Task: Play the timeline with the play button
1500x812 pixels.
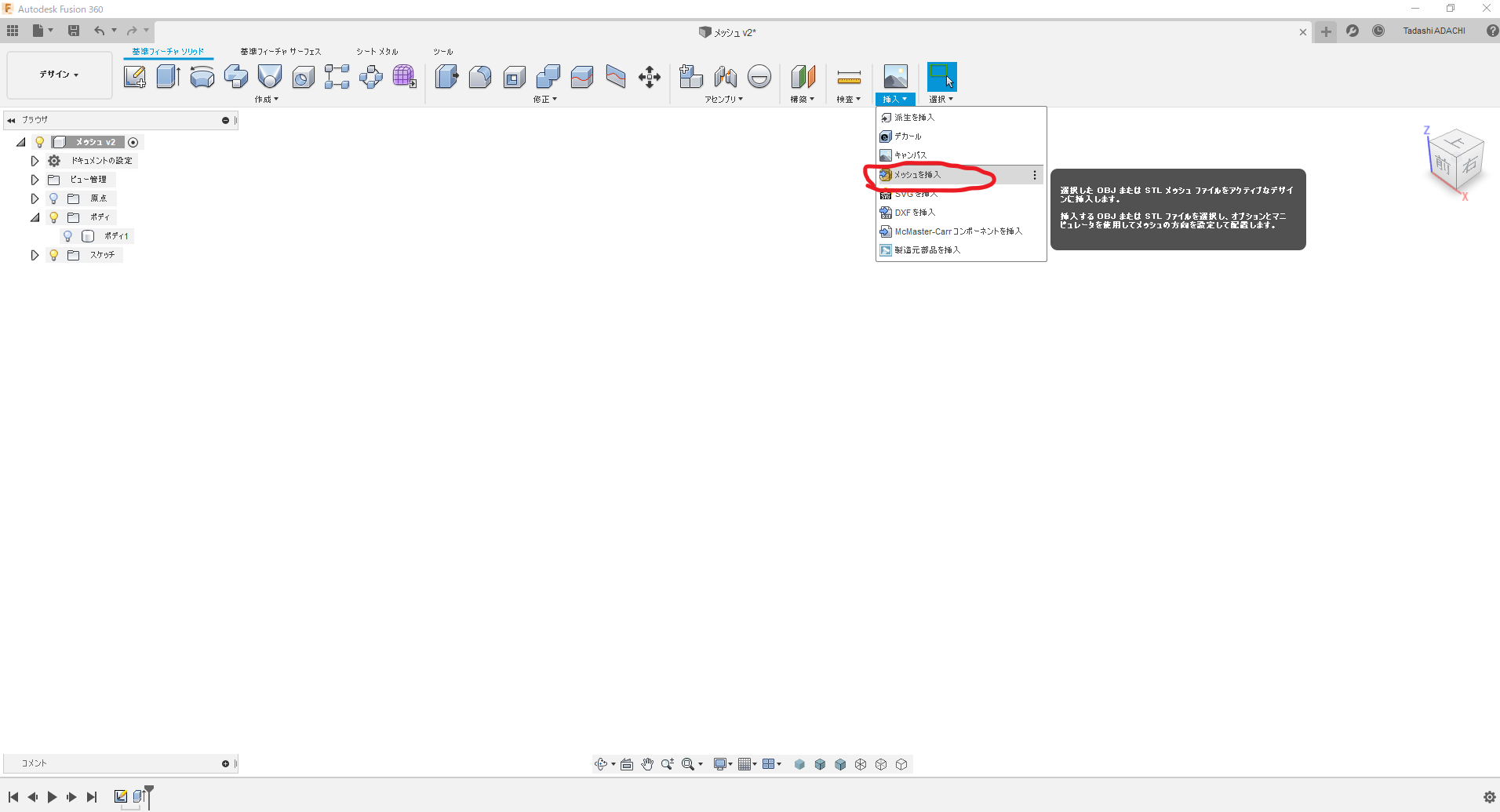Action: tap(52, 797)
